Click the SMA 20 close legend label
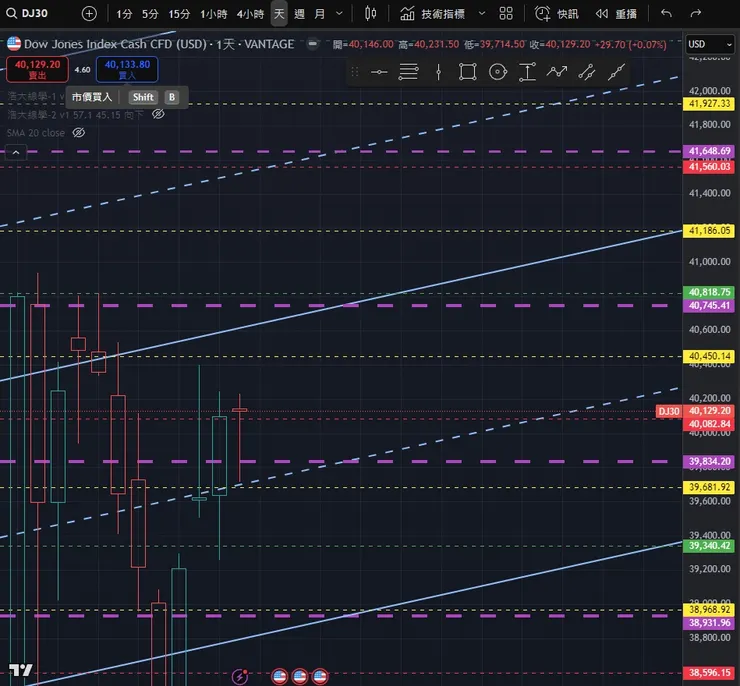 tap(36, 133)
